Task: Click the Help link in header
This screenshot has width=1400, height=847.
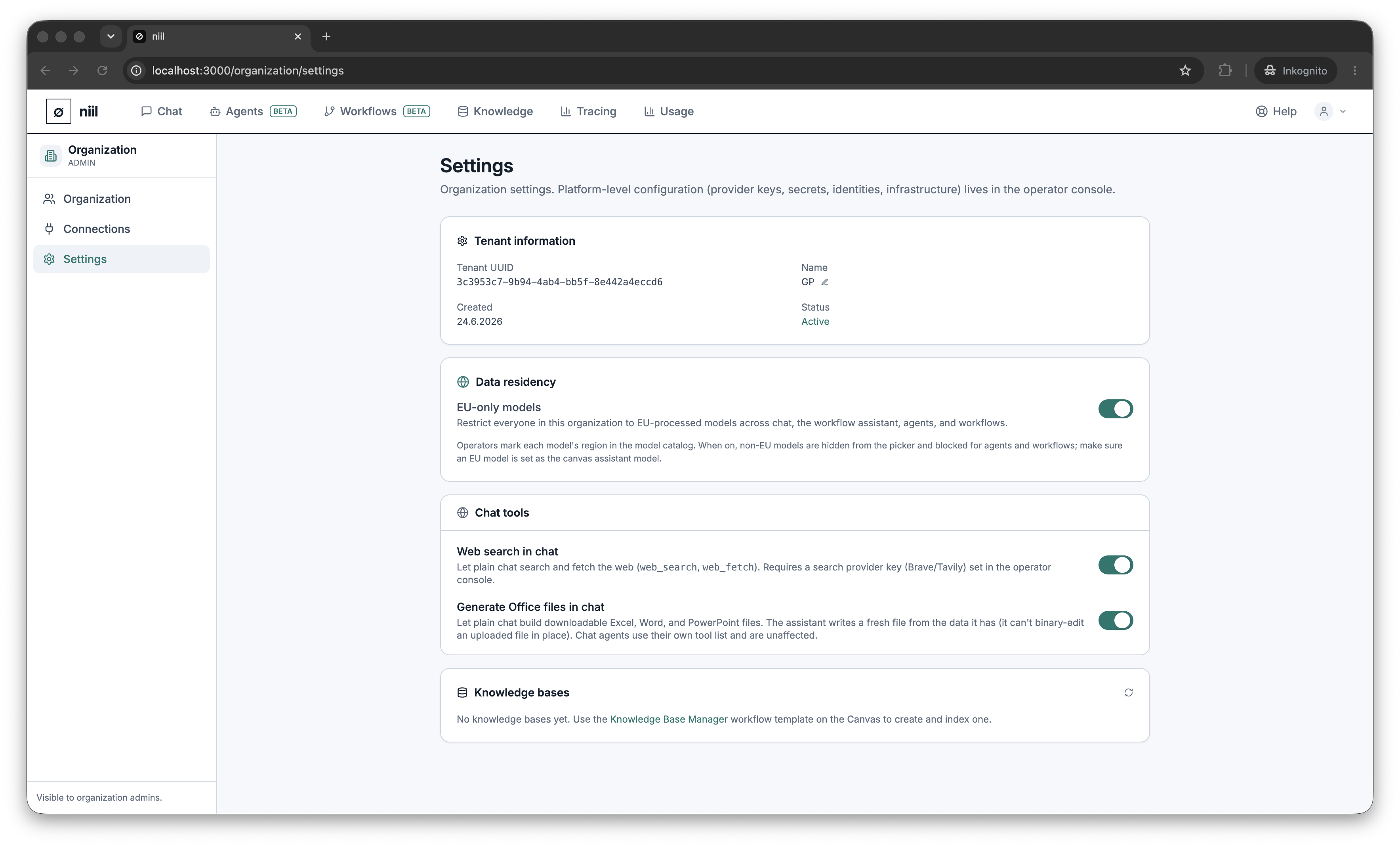Action: [x=1276, y=111]
